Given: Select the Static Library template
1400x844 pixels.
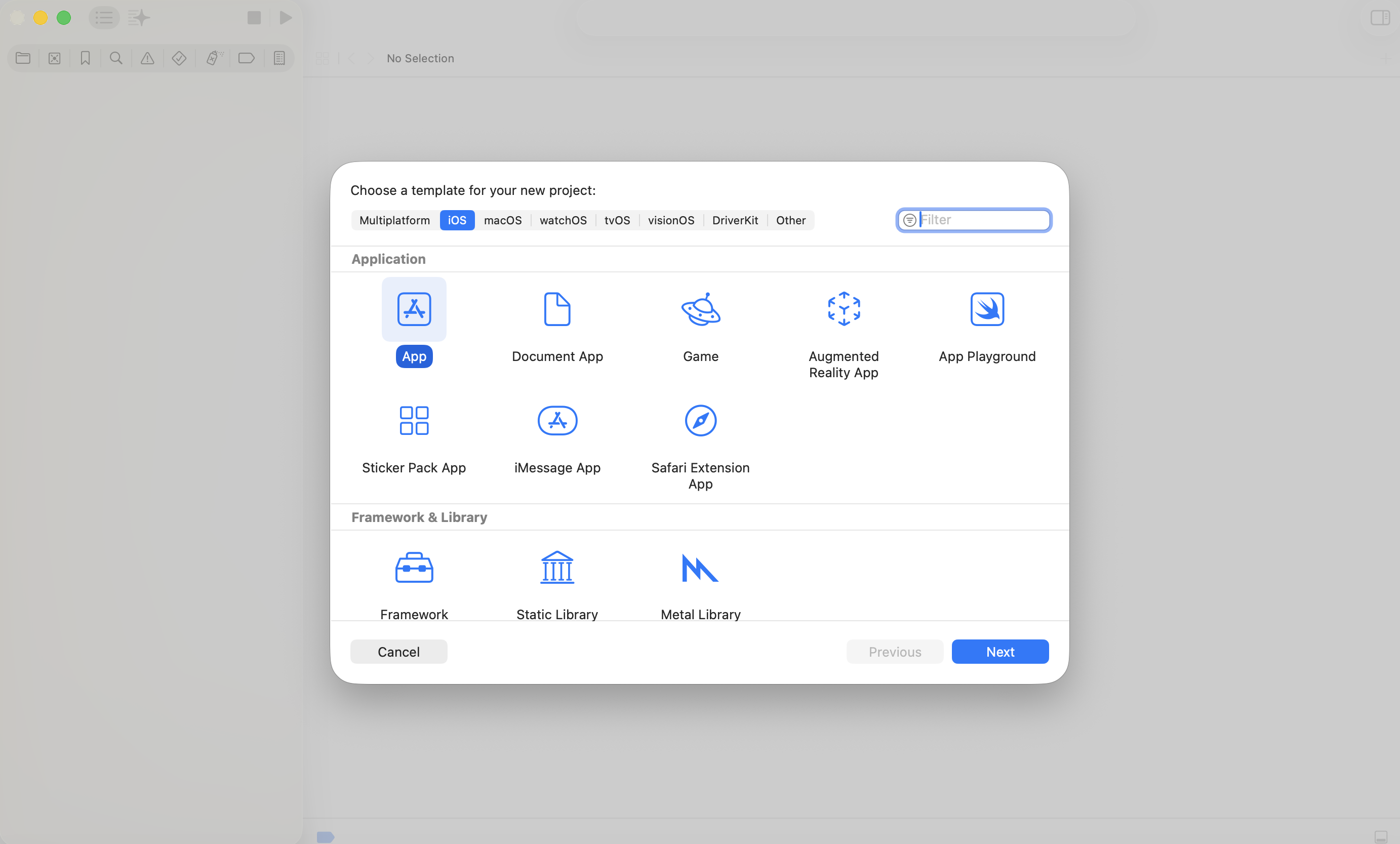Looking at the screenshot, I should (x=557, y=568).
